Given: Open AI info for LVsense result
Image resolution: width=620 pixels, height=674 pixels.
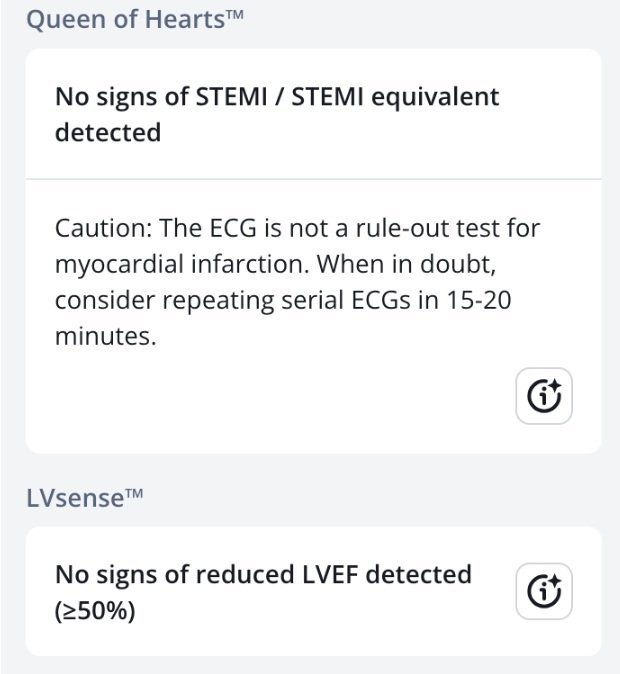Looking at the screenshot, I should pyautogui.click(x=544, y=591).
